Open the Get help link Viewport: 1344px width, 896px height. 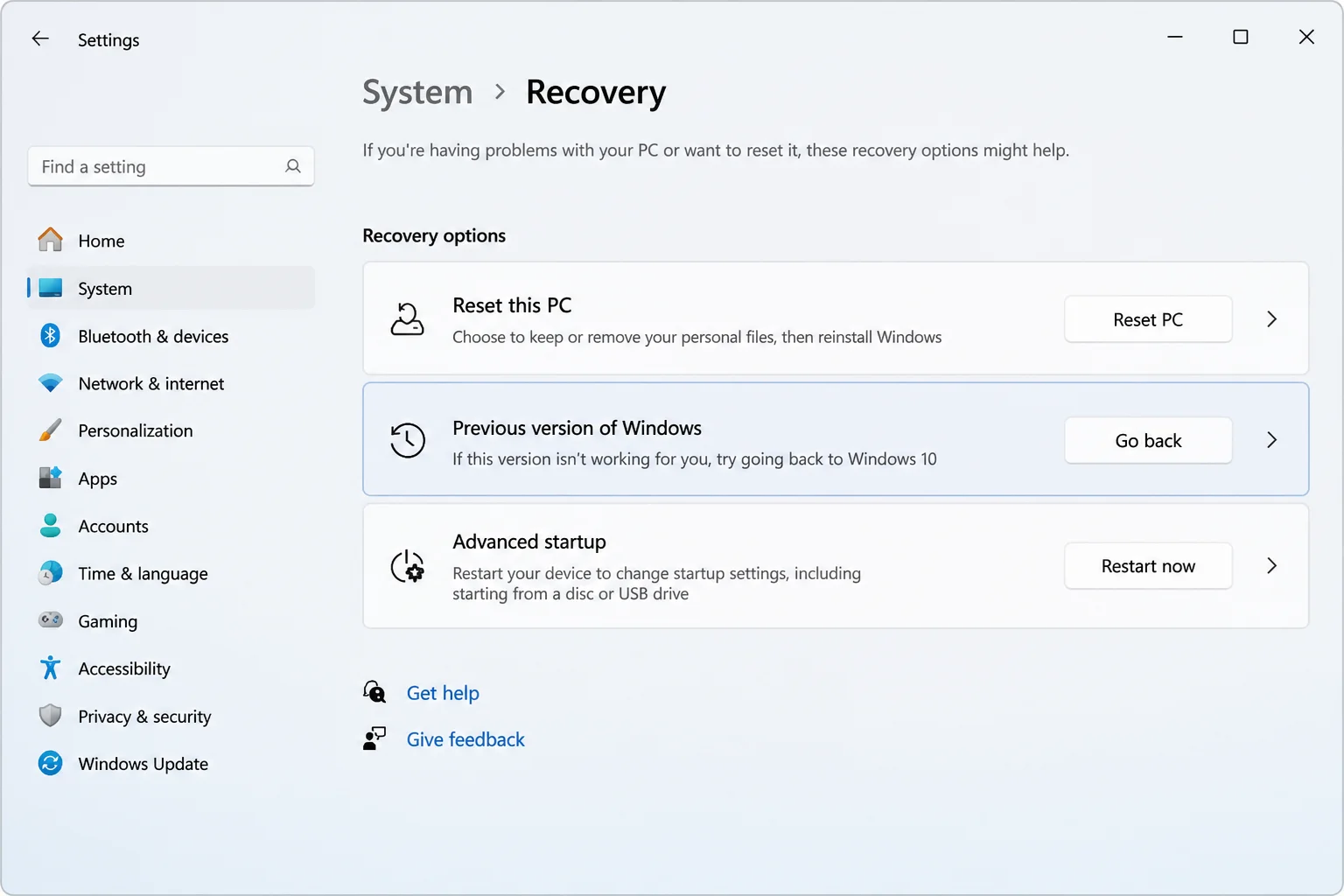click(443, 693)
